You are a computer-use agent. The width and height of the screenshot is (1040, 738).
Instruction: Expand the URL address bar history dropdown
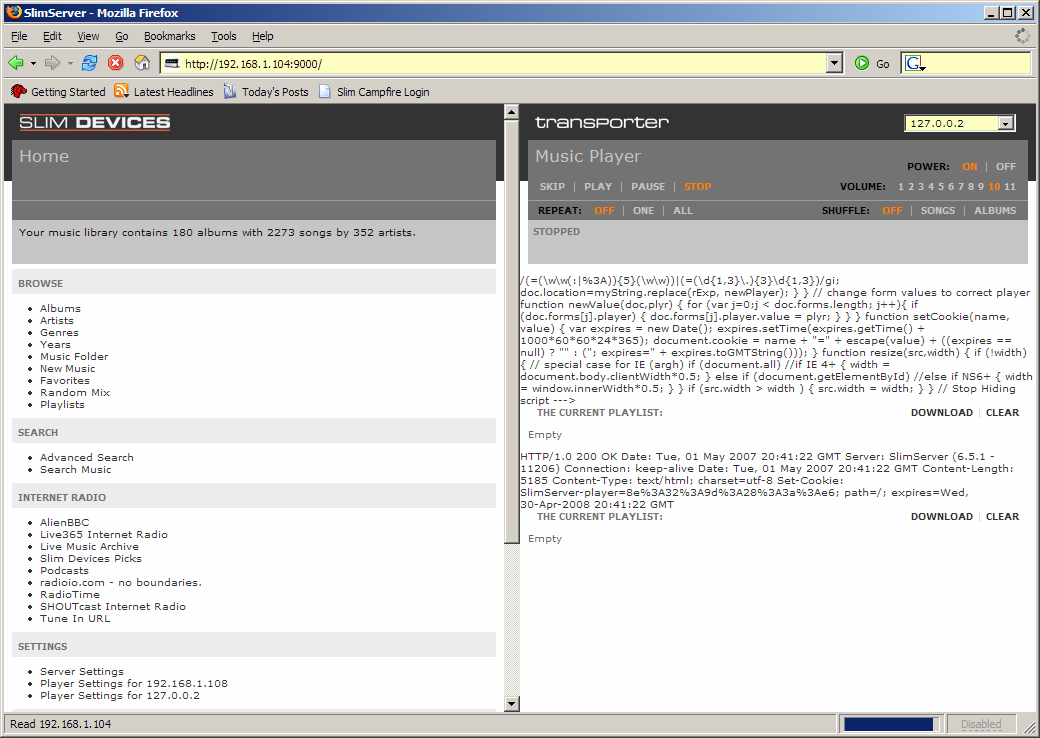click(x=835, y=63)
